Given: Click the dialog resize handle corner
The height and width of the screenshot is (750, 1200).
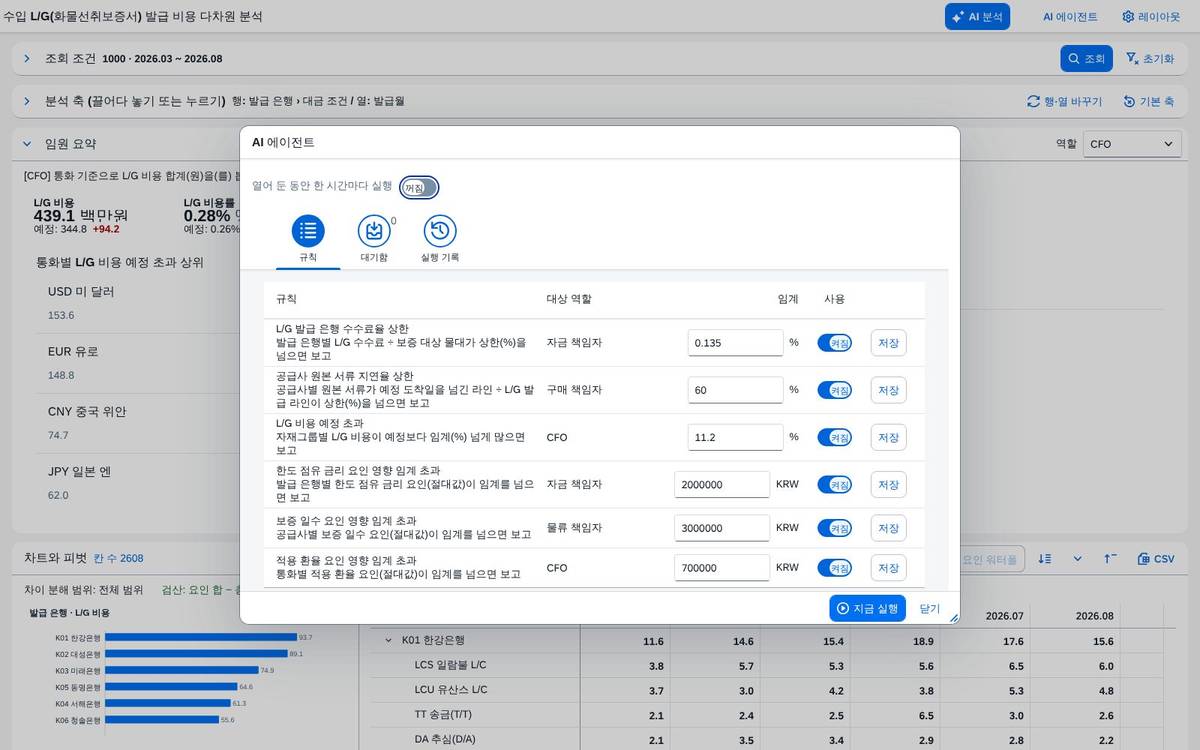Looking at the screenshot, I should 953,618.
